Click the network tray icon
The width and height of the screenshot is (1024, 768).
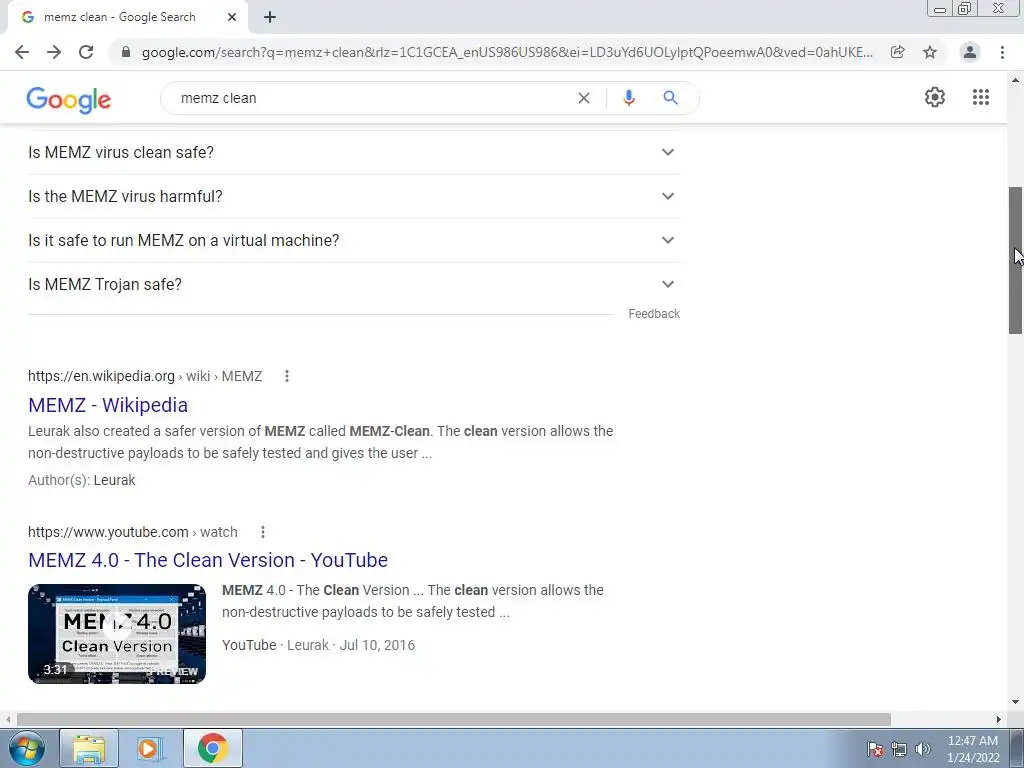click(899, 749)
